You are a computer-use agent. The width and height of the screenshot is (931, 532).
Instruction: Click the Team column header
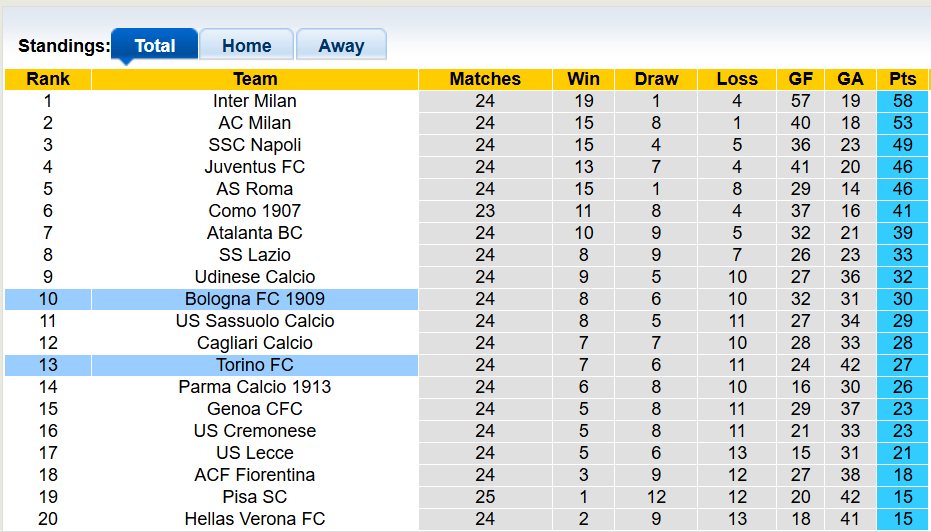[254, 79]
